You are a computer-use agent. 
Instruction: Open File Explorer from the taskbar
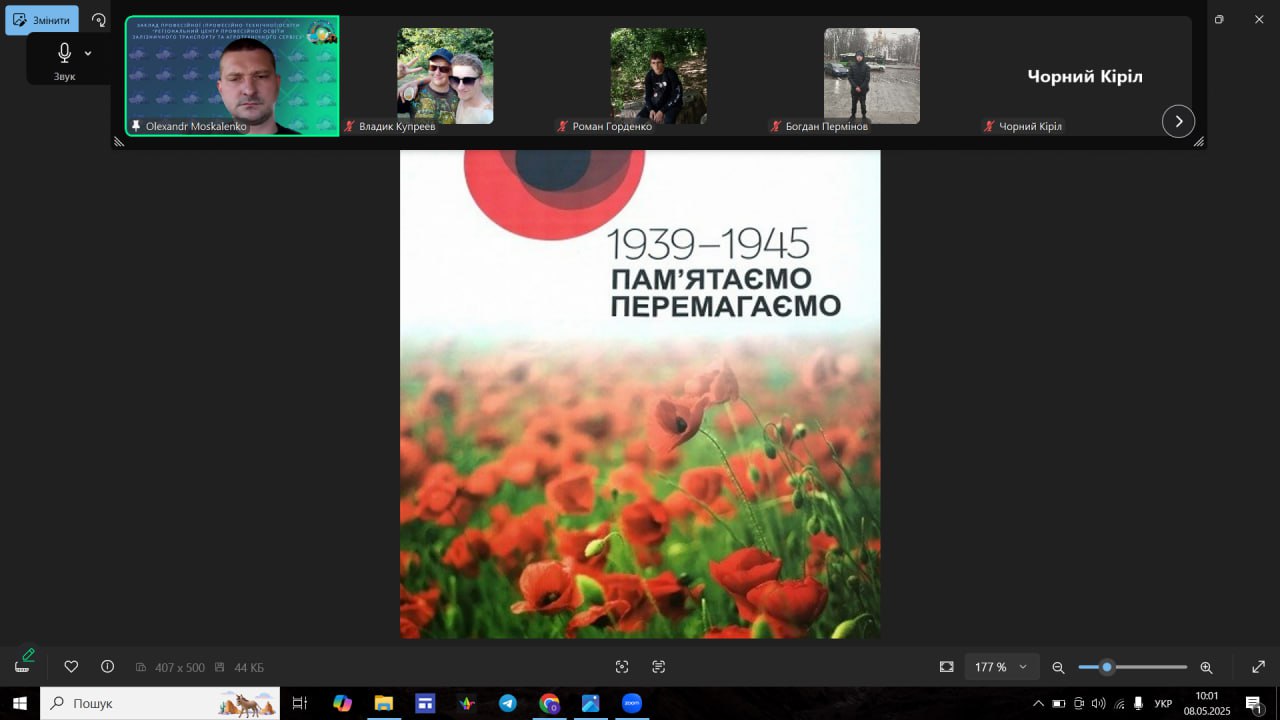point(384,703)
